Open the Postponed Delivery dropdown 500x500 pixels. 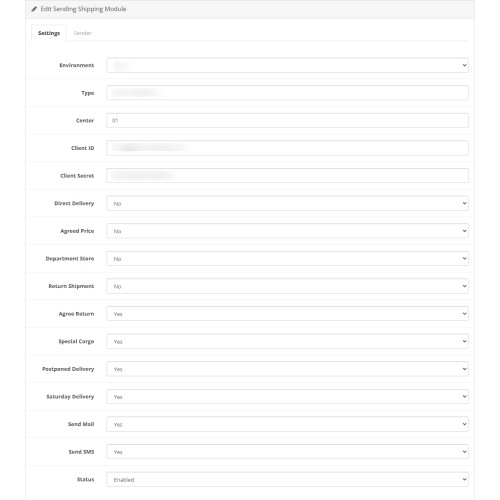(287, 369)
